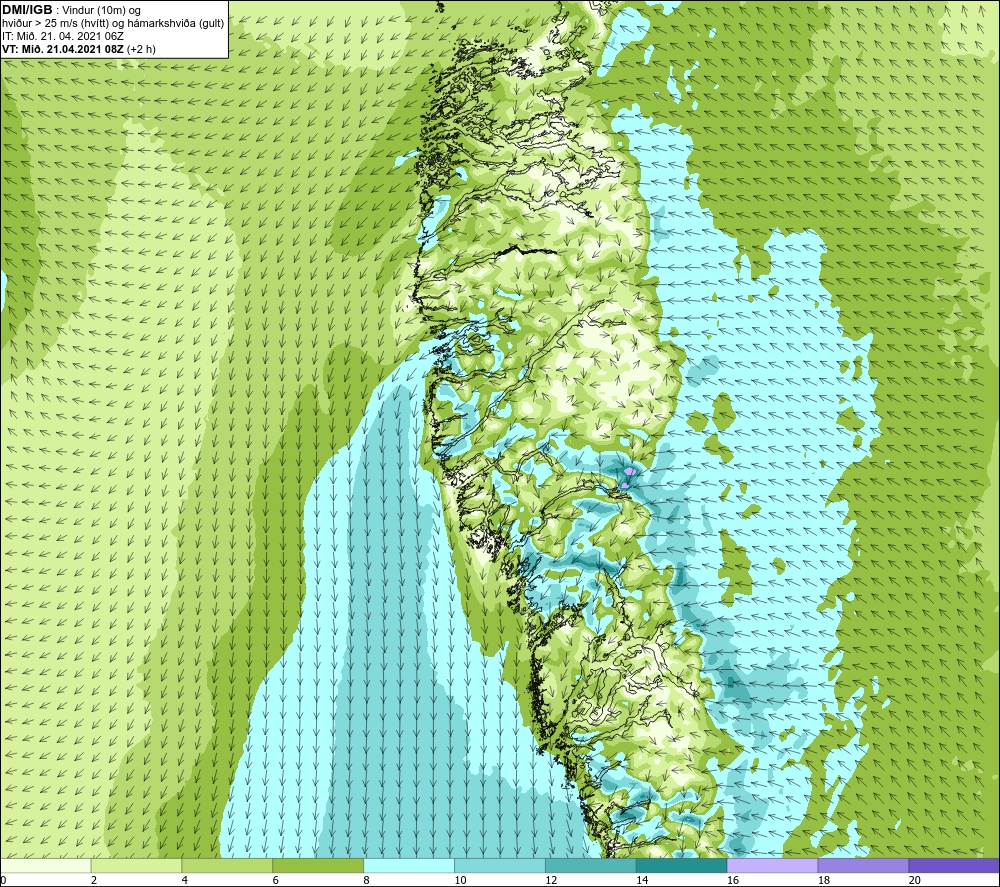Click the 16–18 m/s light purple swatch
This screenshot has height=887, width=1000.
click(x=772, y=866)
